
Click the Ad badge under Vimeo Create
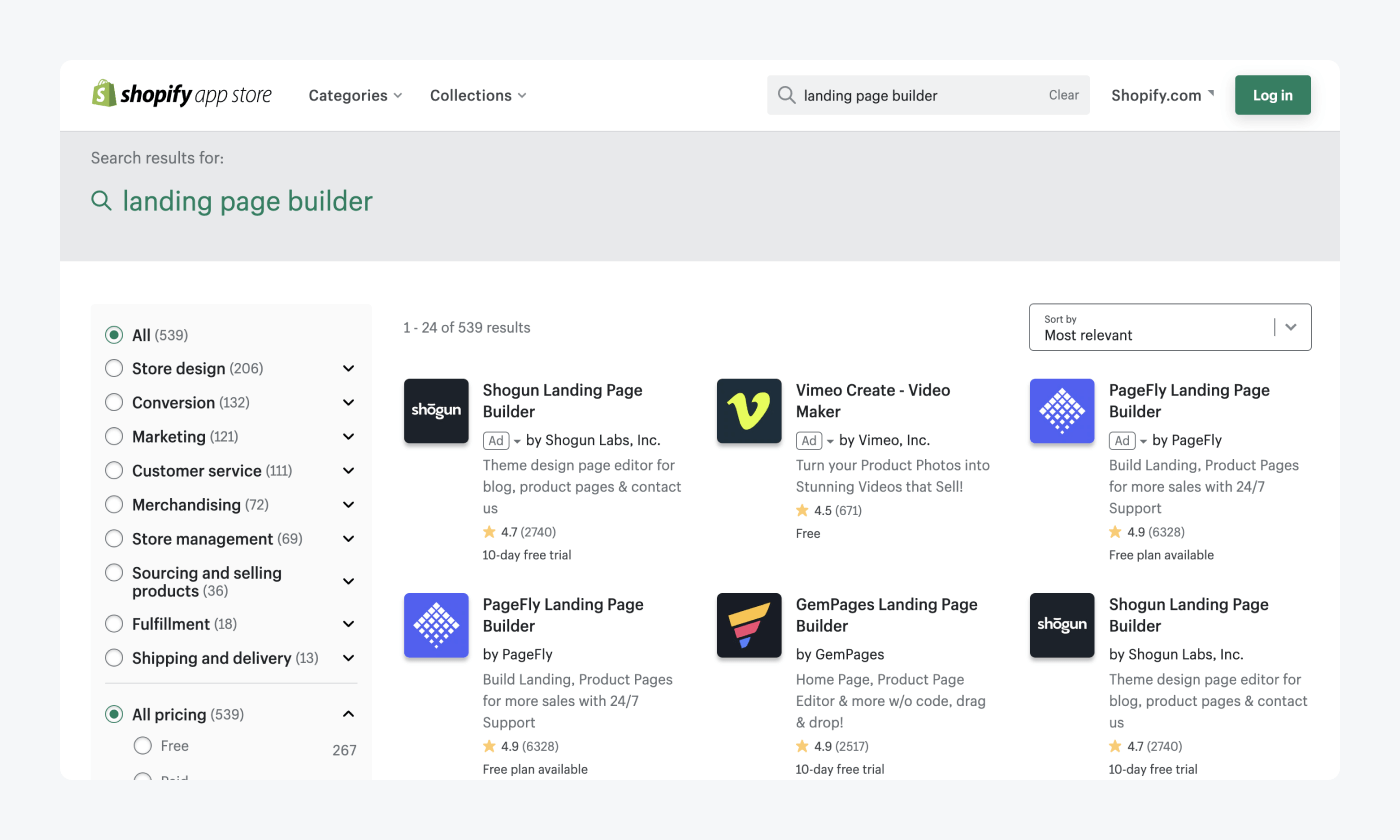pyautogui.click(x=809, y=440)
